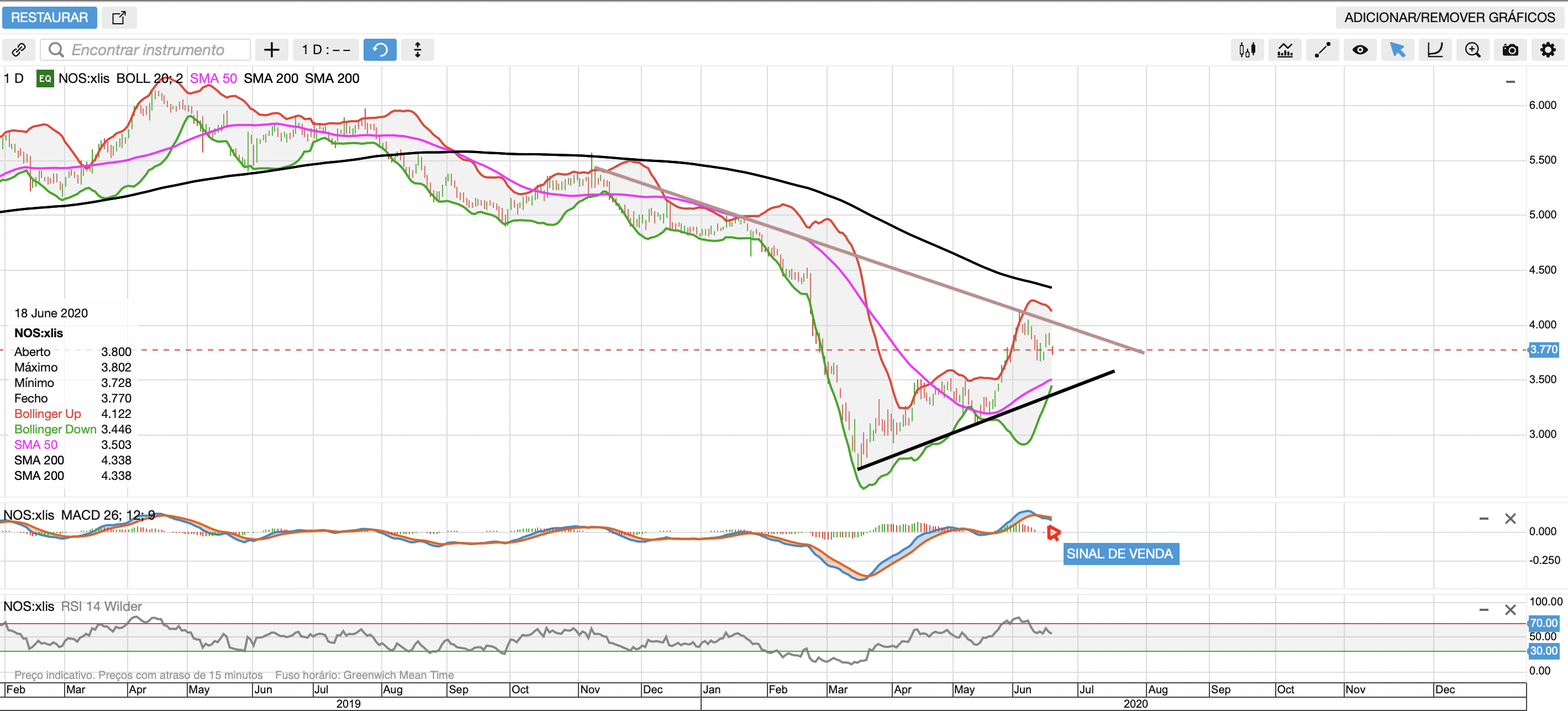Click the RESTAURAR button
This screenshot has width=1568, height=711.
coord(49,18)
